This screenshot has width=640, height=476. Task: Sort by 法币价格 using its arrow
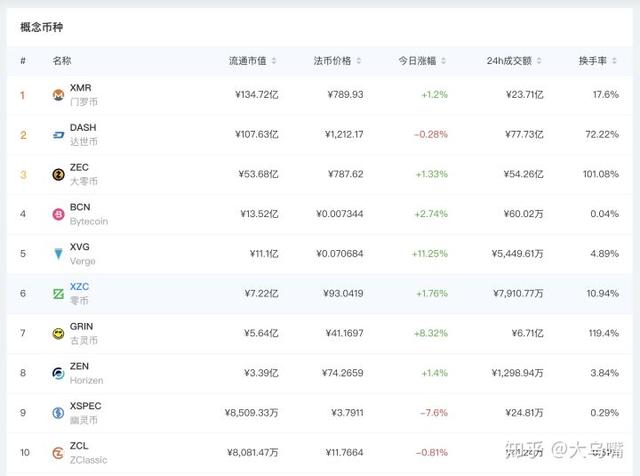coord(359,61)
